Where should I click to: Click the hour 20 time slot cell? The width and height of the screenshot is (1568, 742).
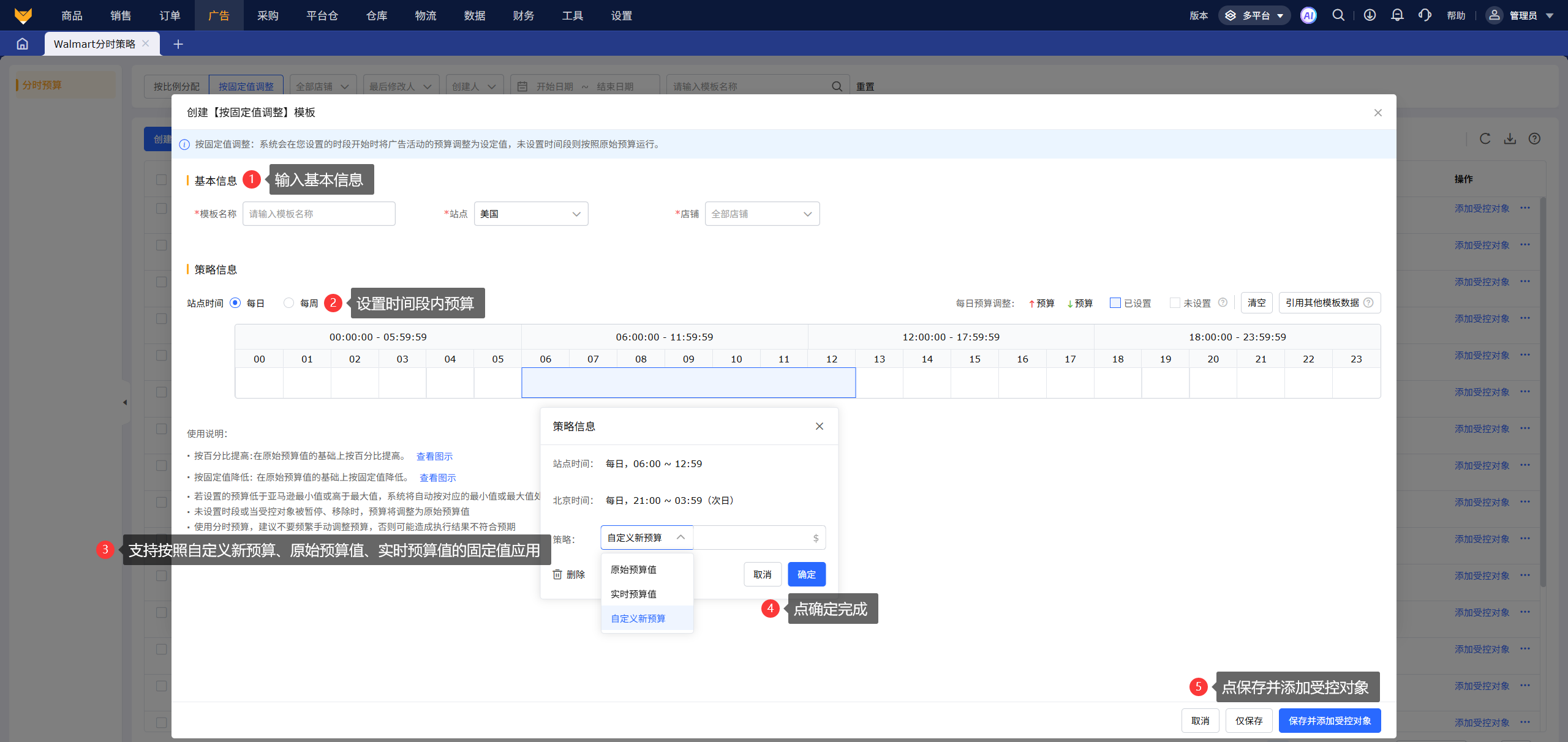[x=1213, y=383]
